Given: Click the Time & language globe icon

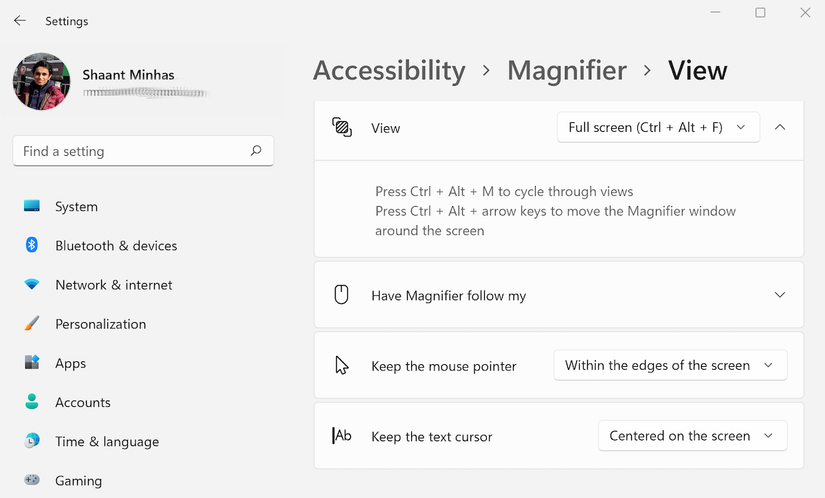Looking at the screenshot, I should click(32, 441).
